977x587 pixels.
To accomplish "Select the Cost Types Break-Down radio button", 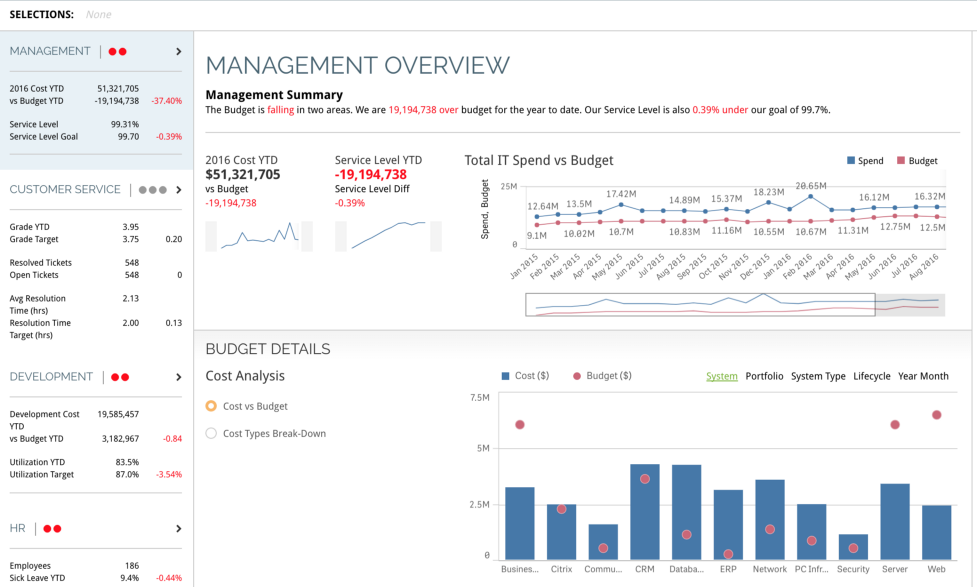I will [212, 432].
